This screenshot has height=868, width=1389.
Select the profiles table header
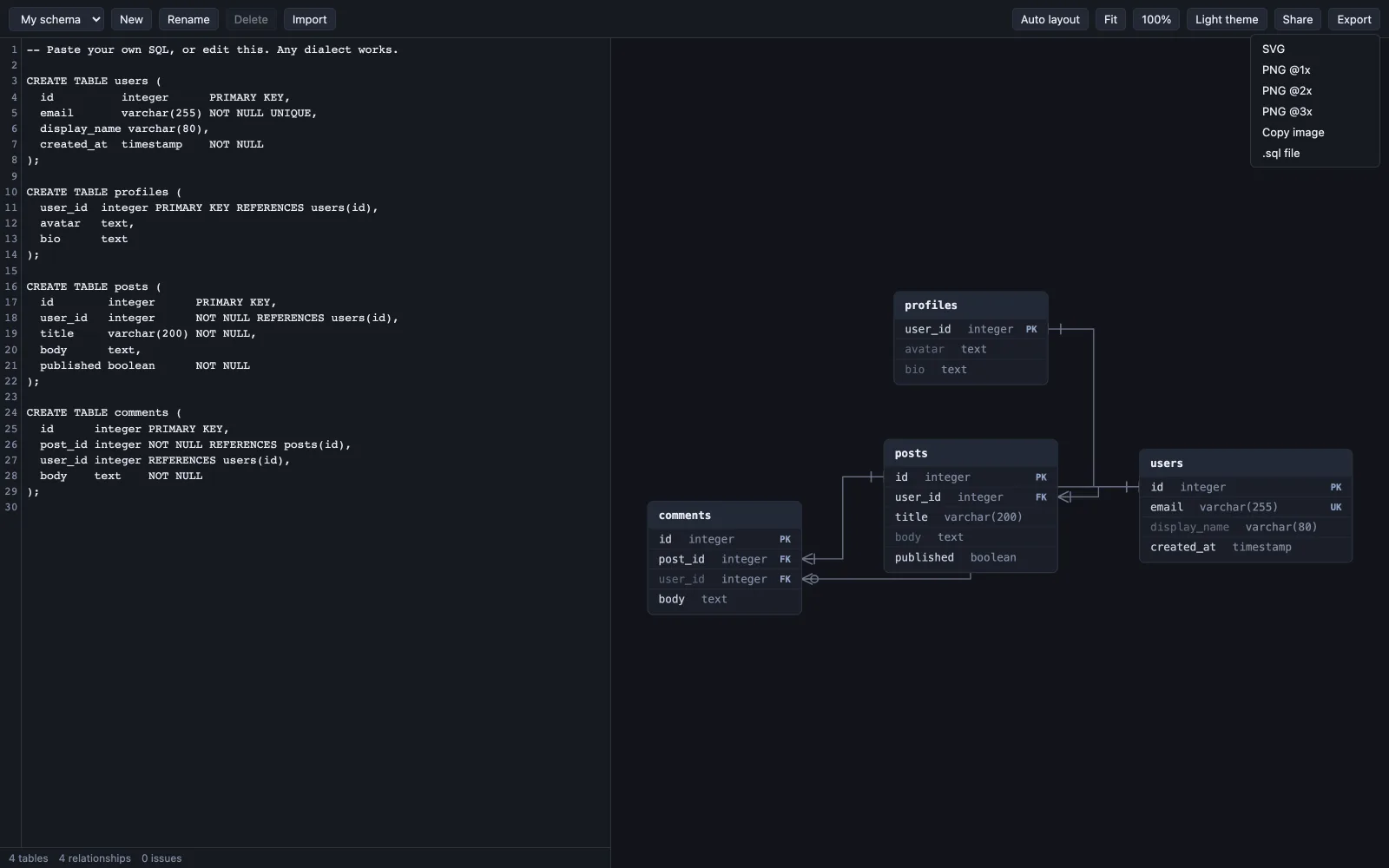click(971, 306)
